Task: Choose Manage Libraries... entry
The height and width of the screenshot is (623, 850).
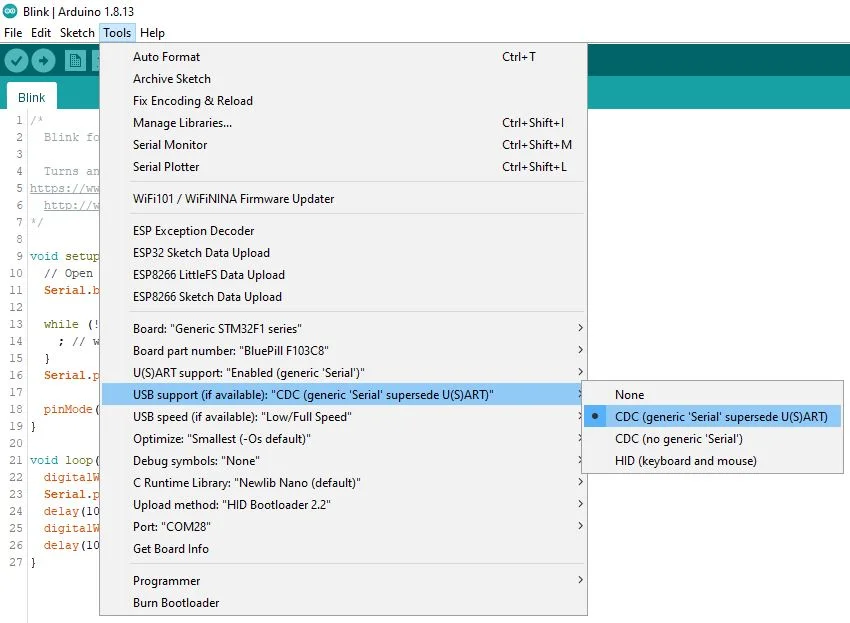Action: 182,123
